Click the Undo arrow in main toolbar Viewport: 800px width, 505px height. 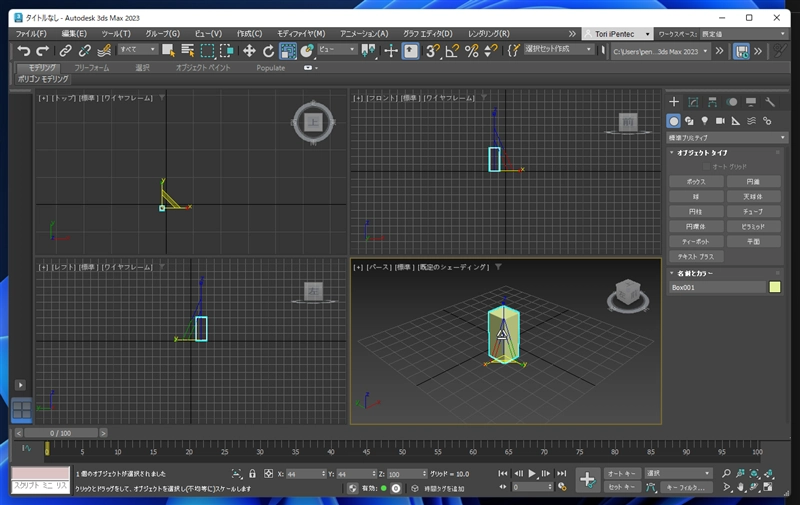pyautogui.click(x=23, y=50)
